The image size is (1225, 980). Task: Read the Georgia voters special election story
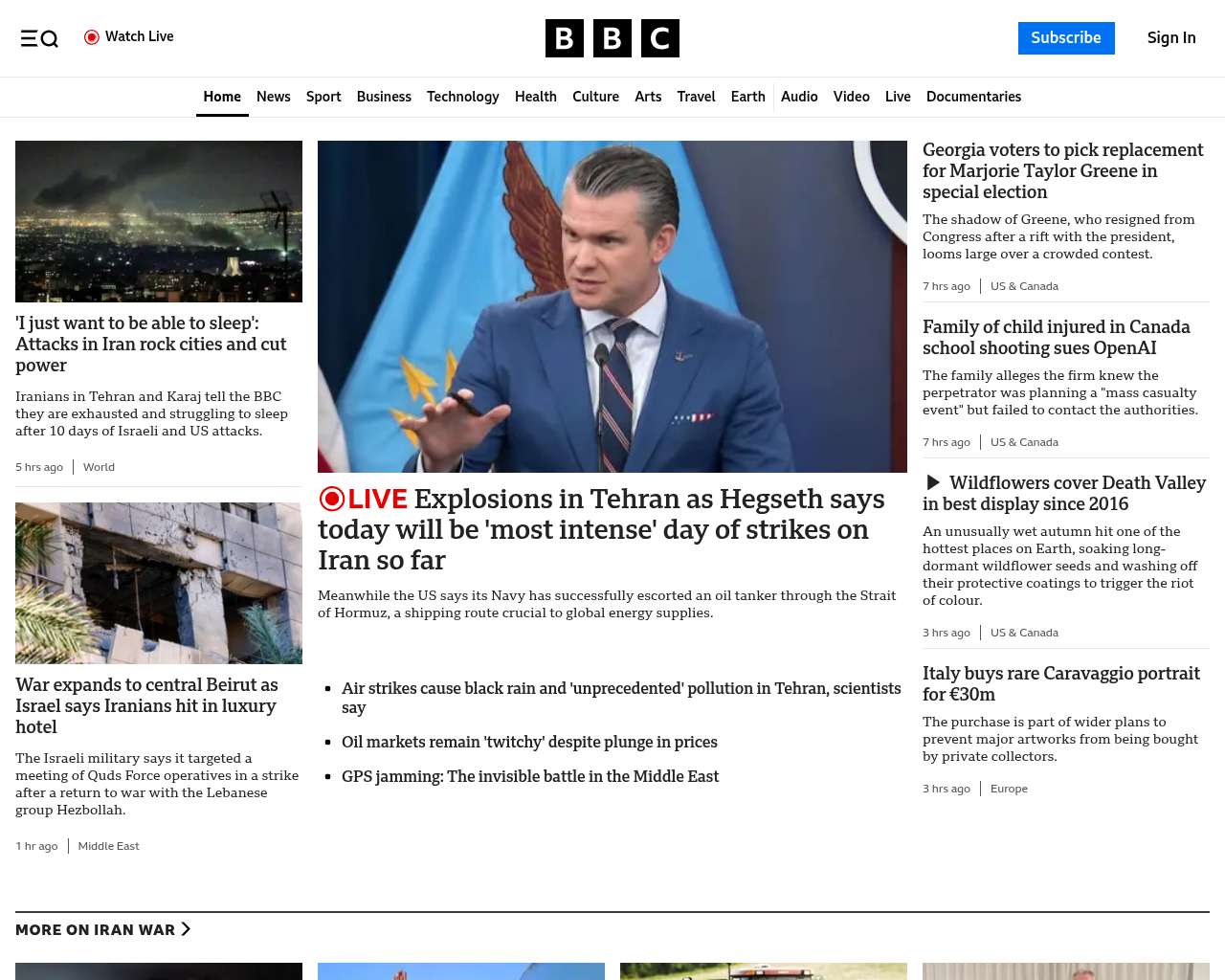point(1062,170)
